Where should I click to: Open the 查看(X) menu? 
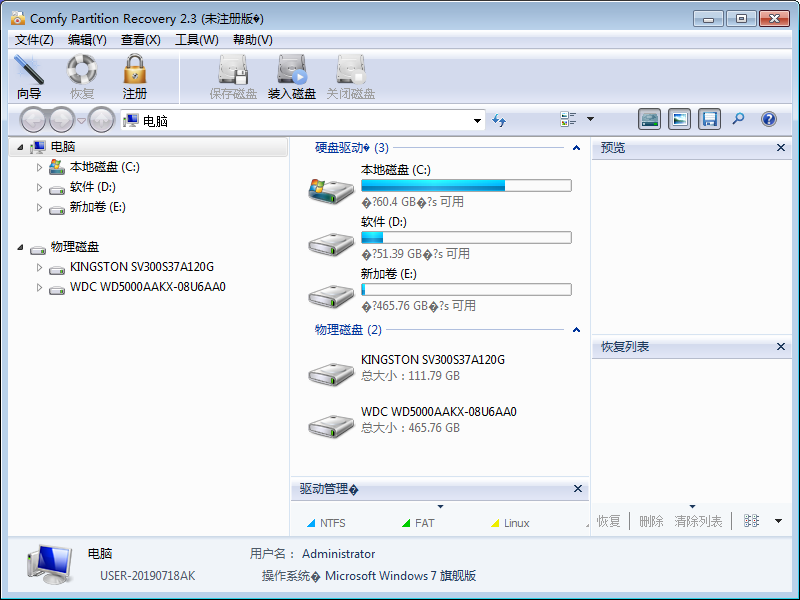click(141, 40)
